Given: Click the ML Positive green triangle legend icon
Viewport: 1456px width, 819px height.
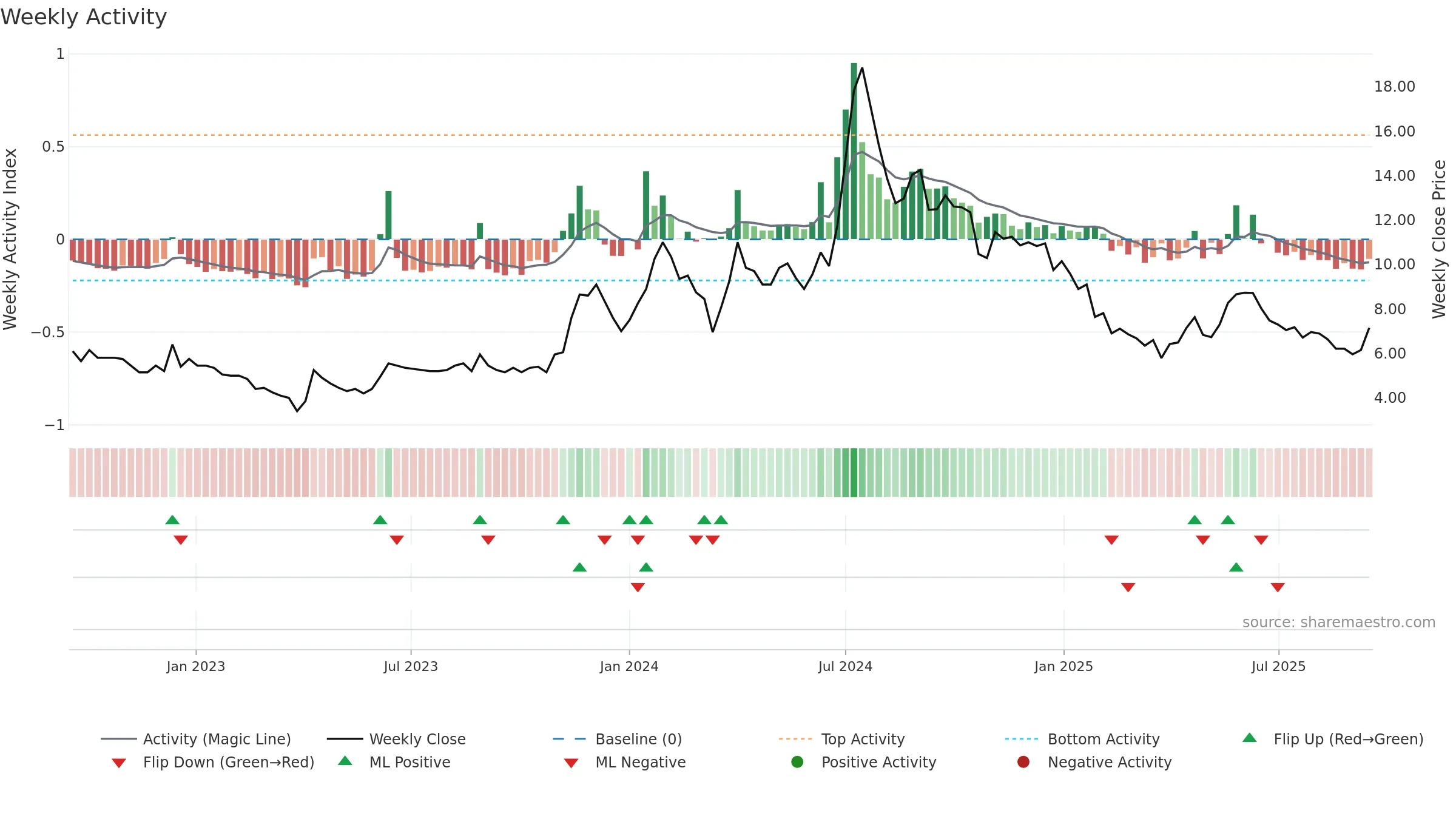Looking at the screenshot, I should 345,761.
